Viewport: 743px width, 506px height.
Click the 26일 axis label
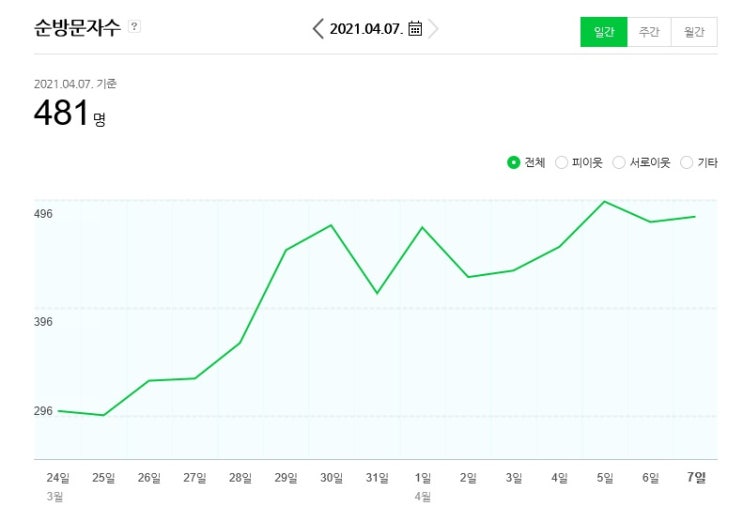[149, 478]
